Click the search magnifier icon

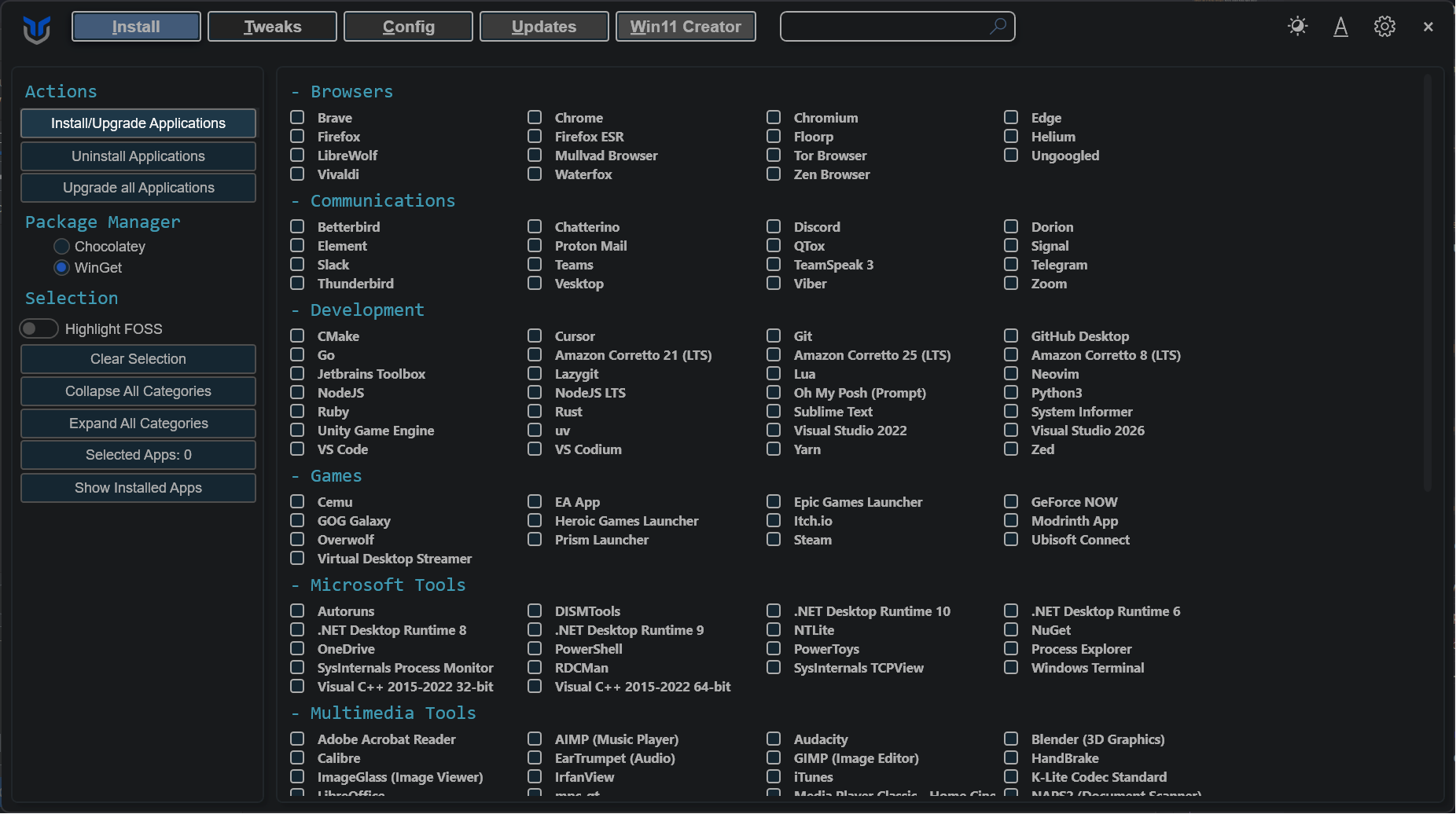[x=998, y=27]
